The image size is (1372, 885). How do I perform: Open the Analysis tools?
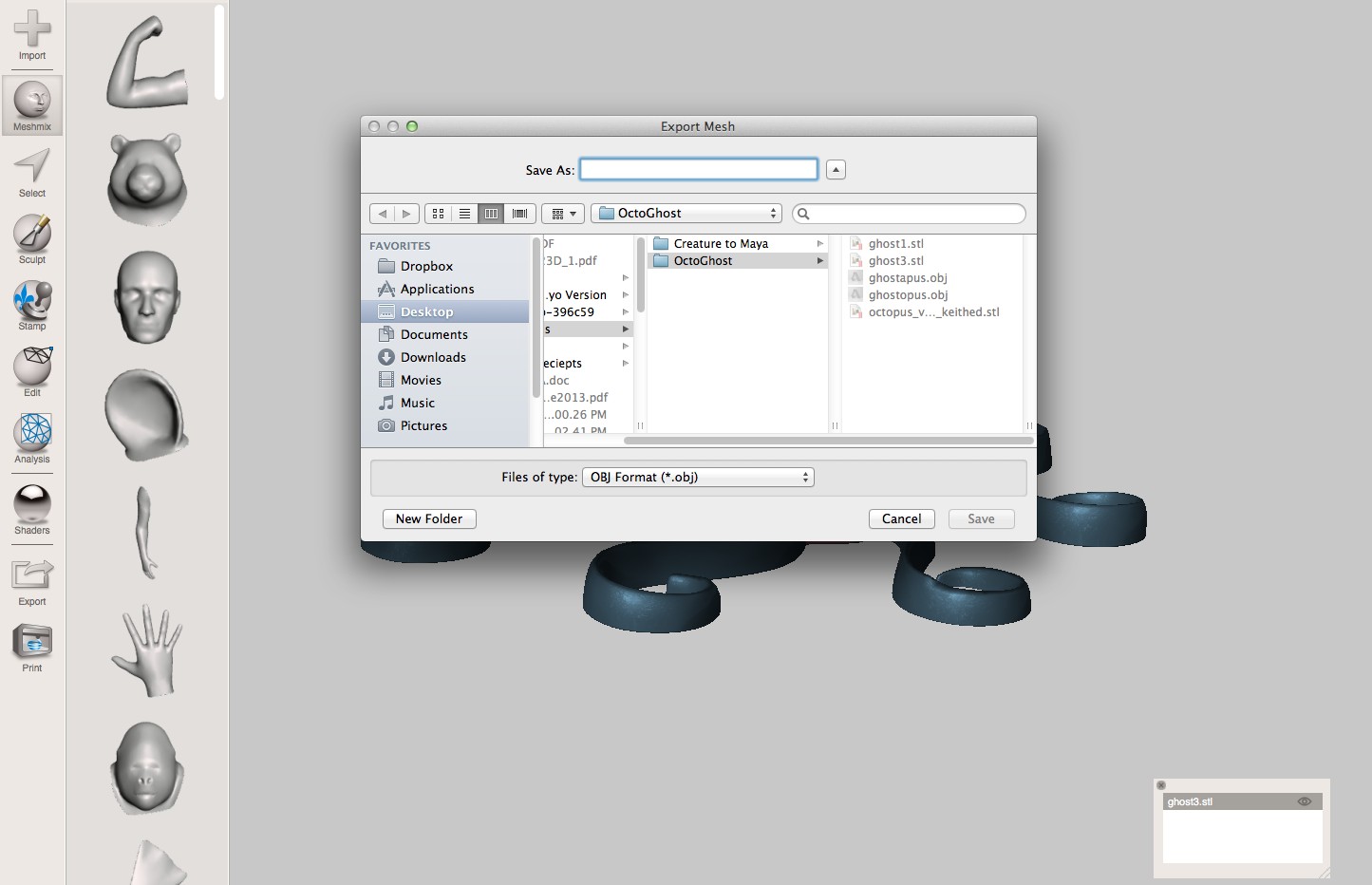click(31, 438)
